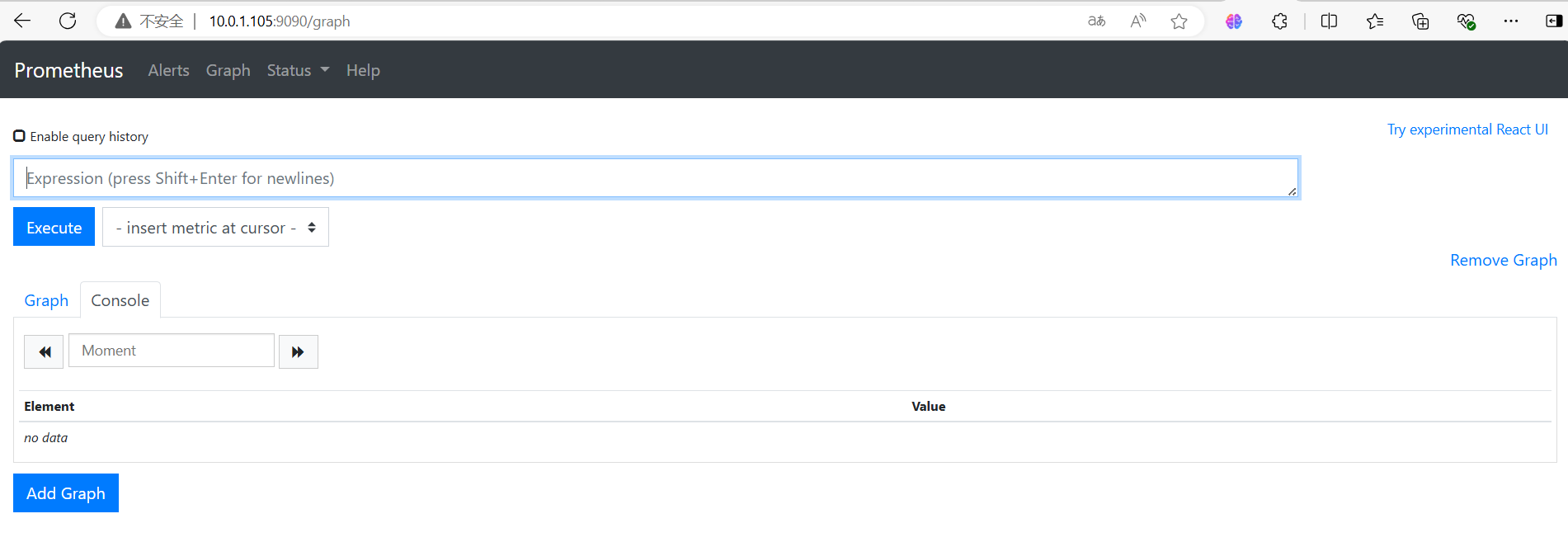Open the insert metric at cursor dropdown
Viewport: 1568px width, 542px height.
click(215, 227)
